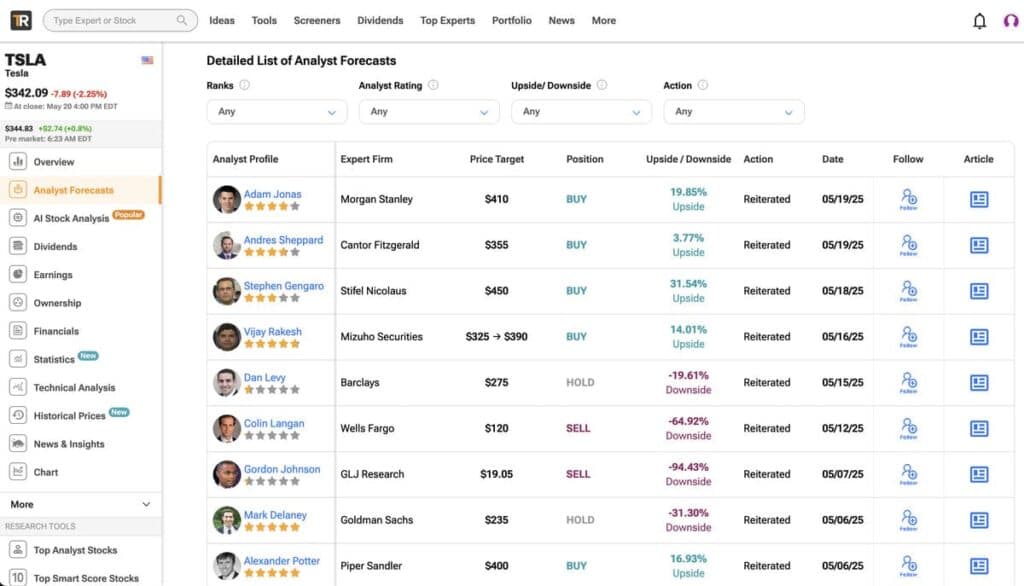Click the Analyst Rating info icon

tap(433, 85)
